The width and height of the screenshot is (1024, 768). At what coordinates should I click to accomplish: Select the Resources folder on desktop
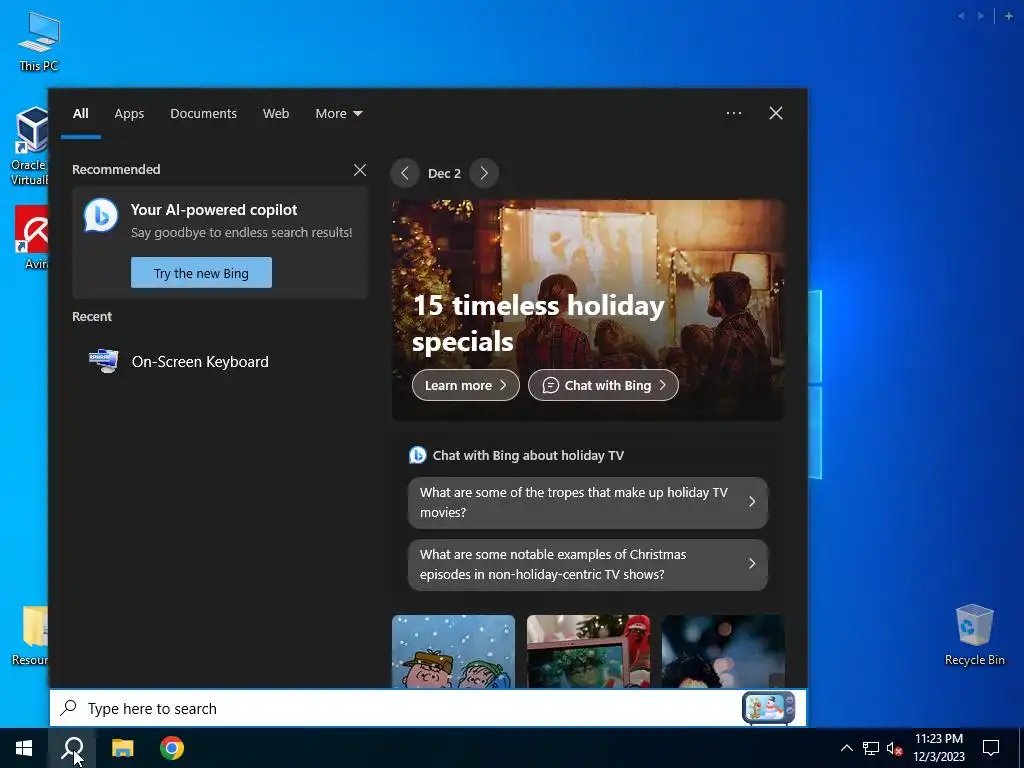click(x=30, y=636)
